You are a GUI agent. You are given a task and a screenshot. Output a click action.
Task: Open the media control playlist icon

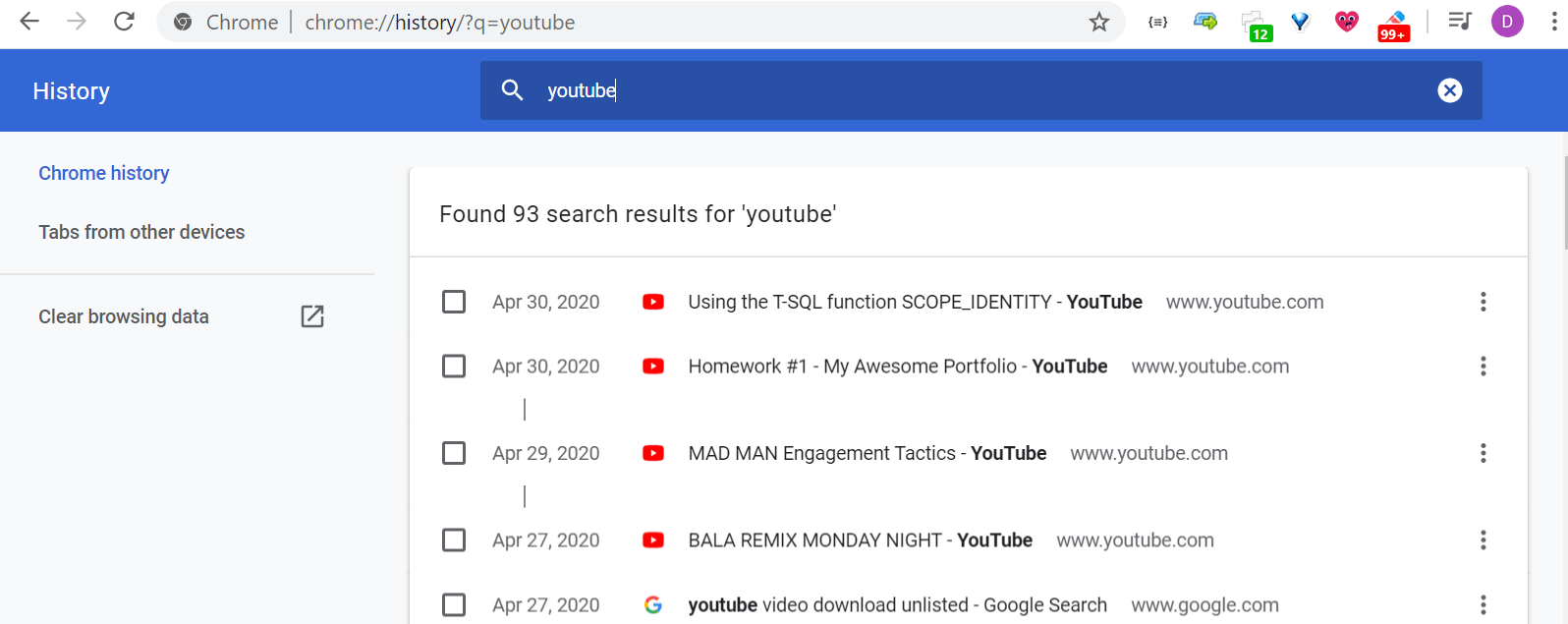(x=1460, y=22)
